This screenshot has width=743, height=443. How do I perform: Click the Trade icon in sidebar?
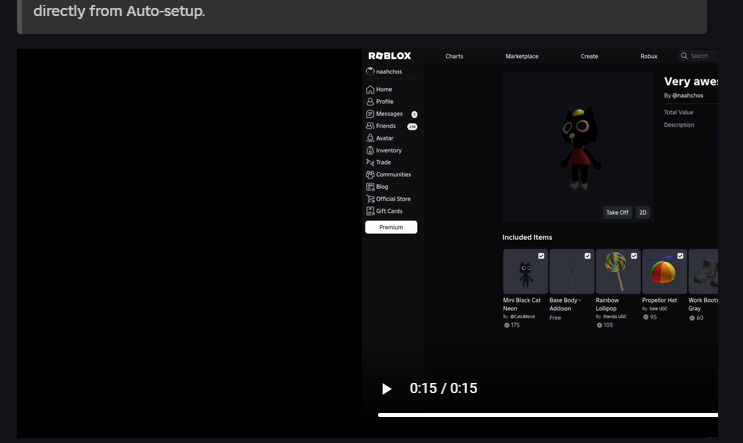370,163
